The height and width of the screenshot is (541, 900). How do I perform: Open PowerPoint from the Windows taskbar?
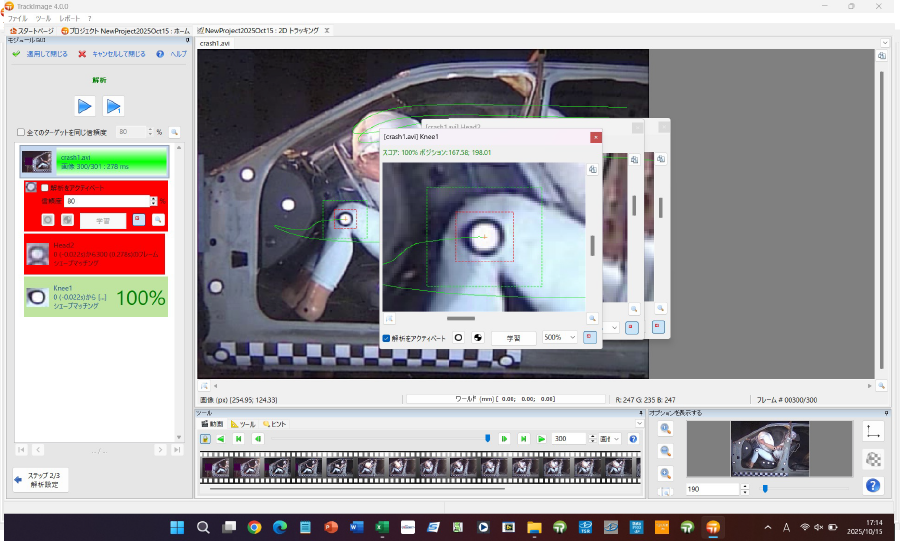pyautogui.click(x=330, y=527)
